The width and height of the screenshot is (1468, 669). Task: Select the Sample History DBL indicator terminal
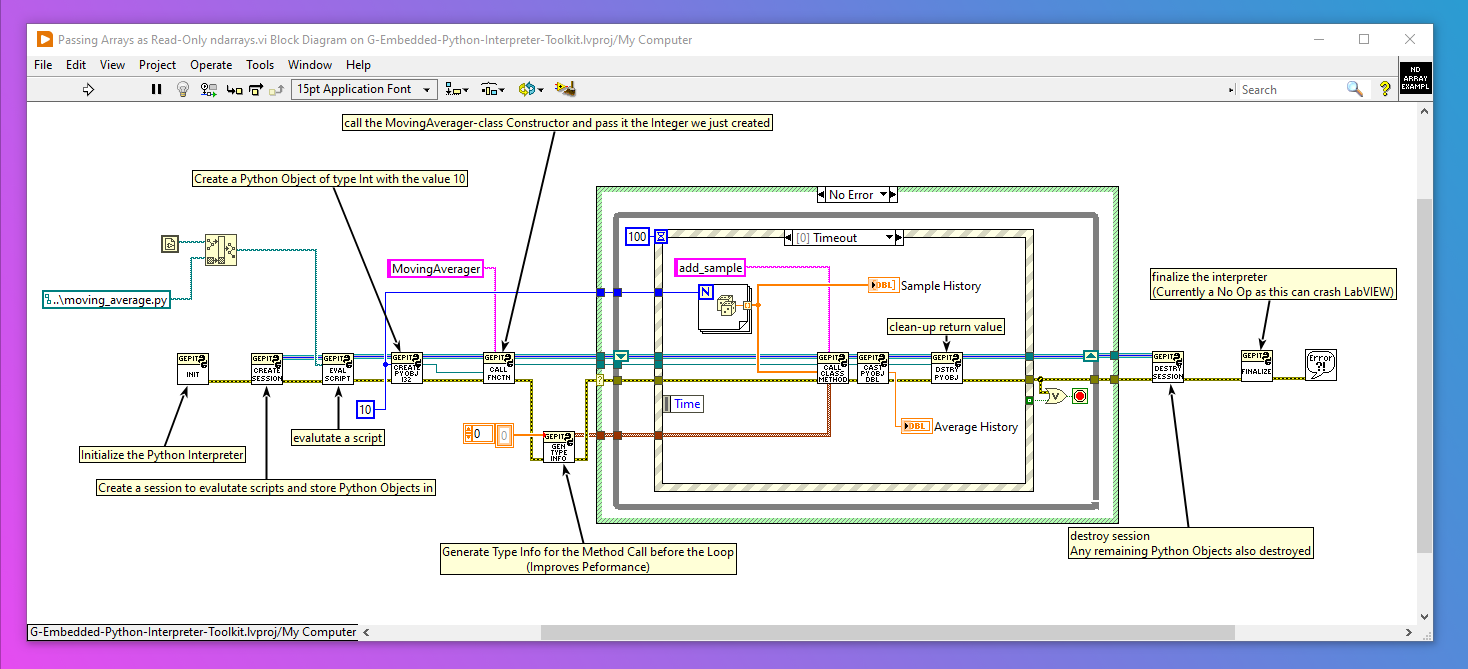[x=882, y=285]
